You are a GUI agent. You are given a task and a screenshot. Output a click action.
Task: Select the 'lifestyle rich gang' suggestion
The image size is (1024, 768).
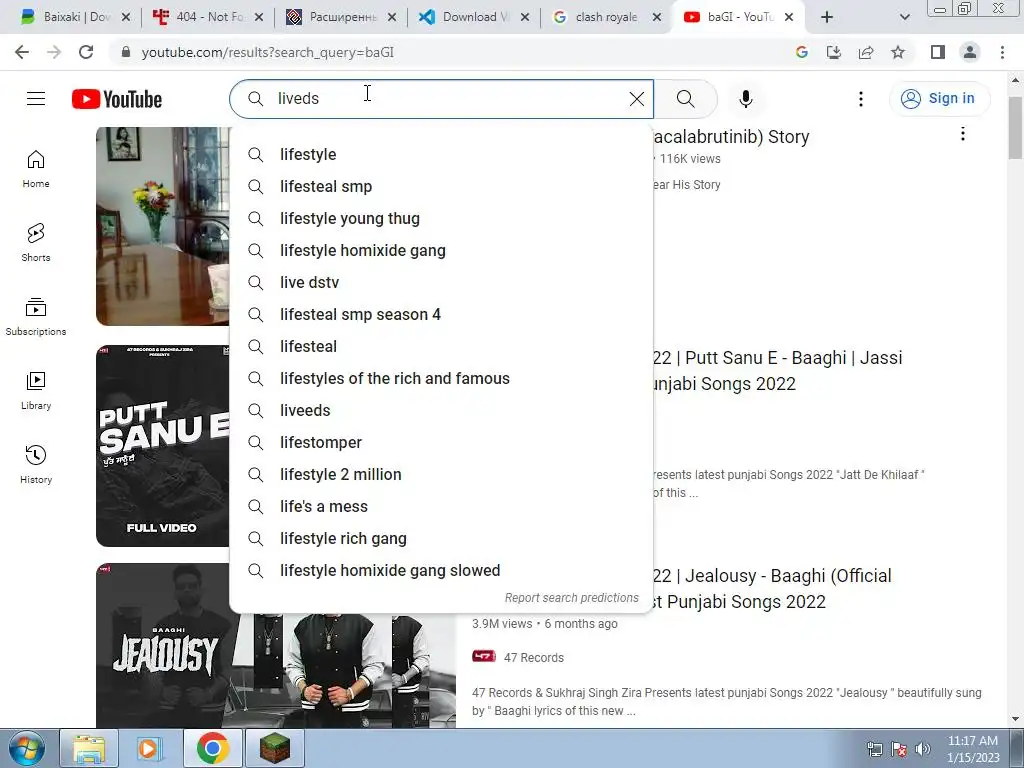441,538
